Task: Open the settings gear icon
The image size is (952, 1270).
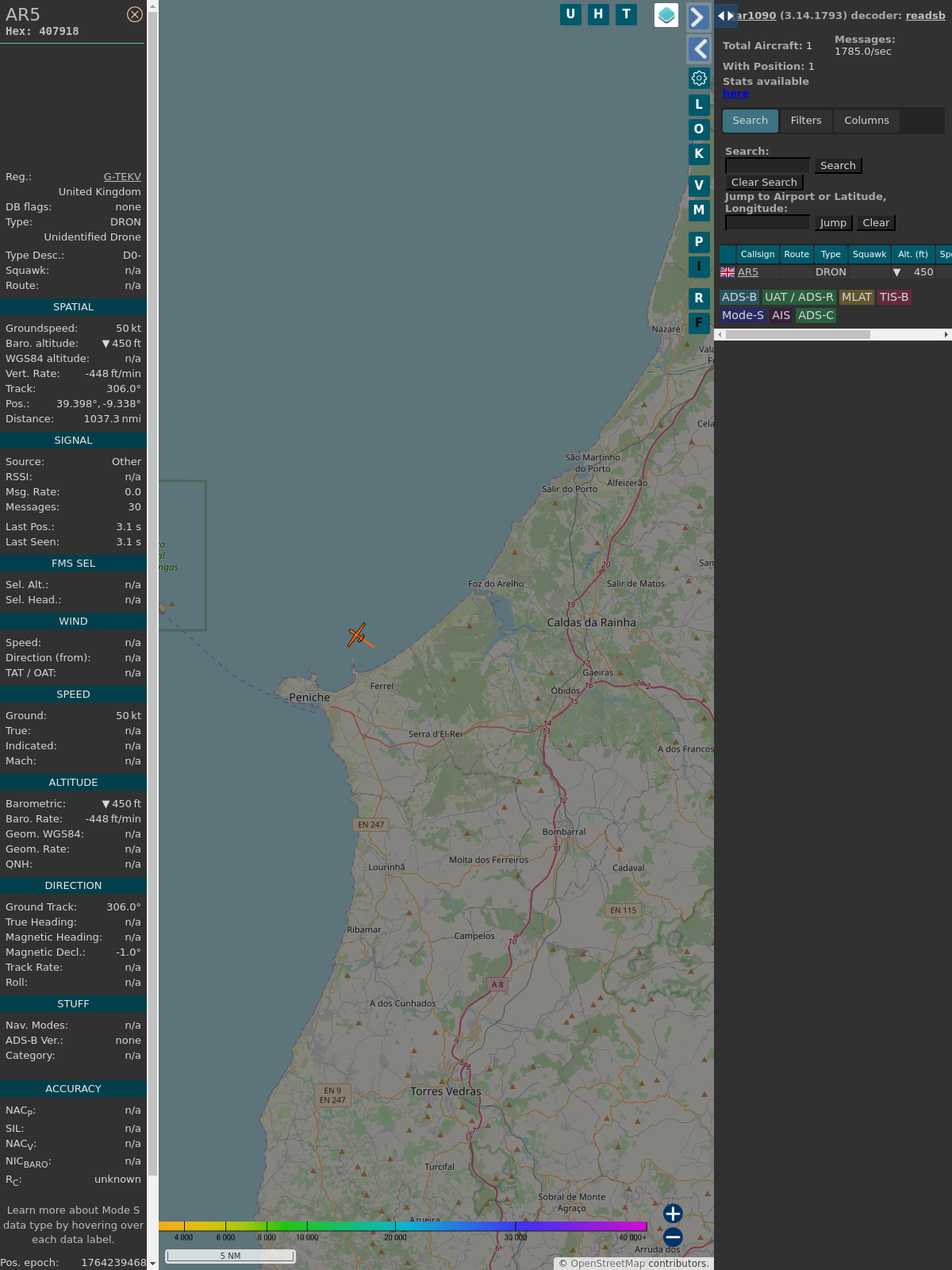Action: point(699,78)
